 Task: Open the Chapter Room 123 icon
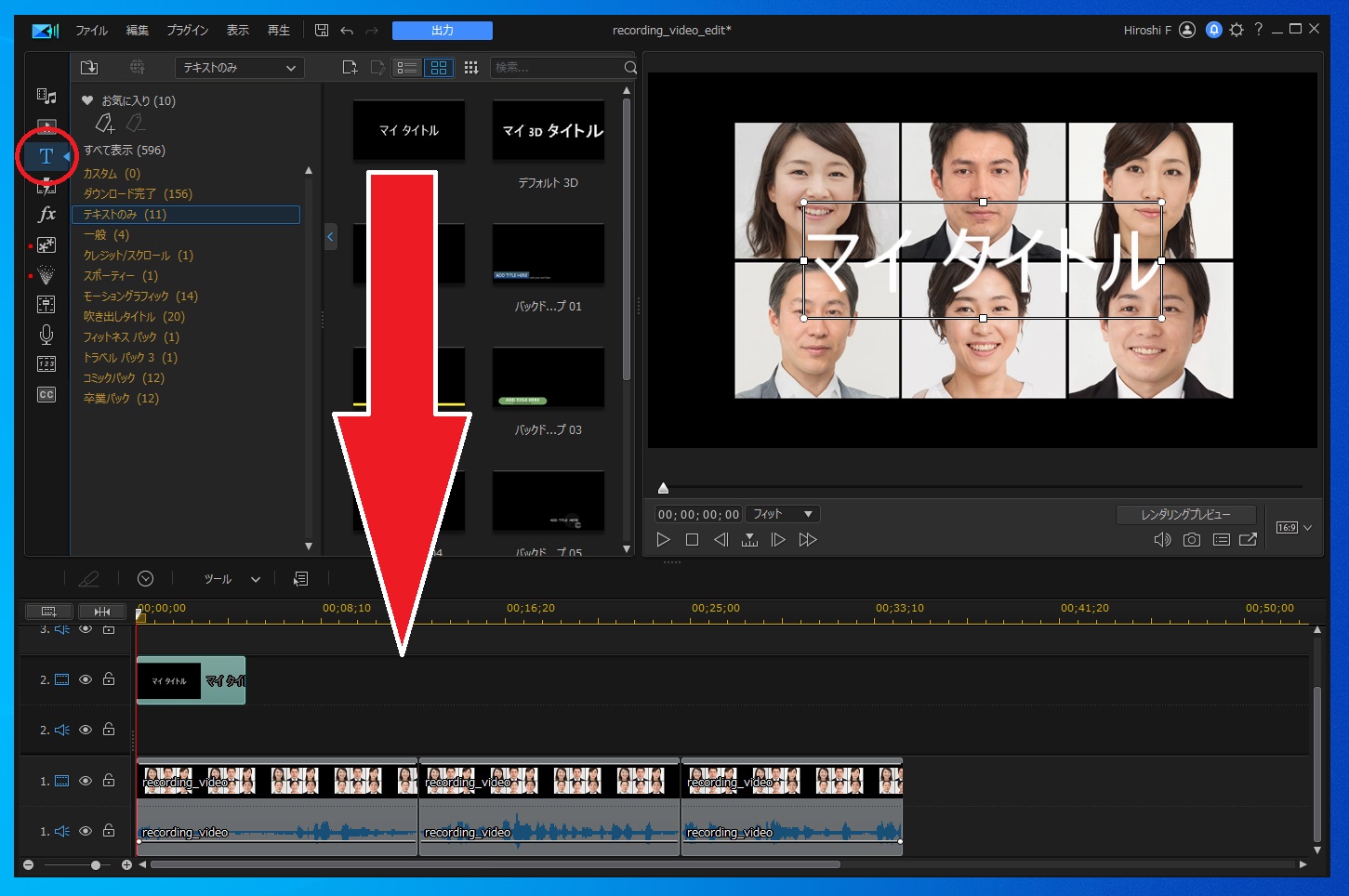pos(46,364)
